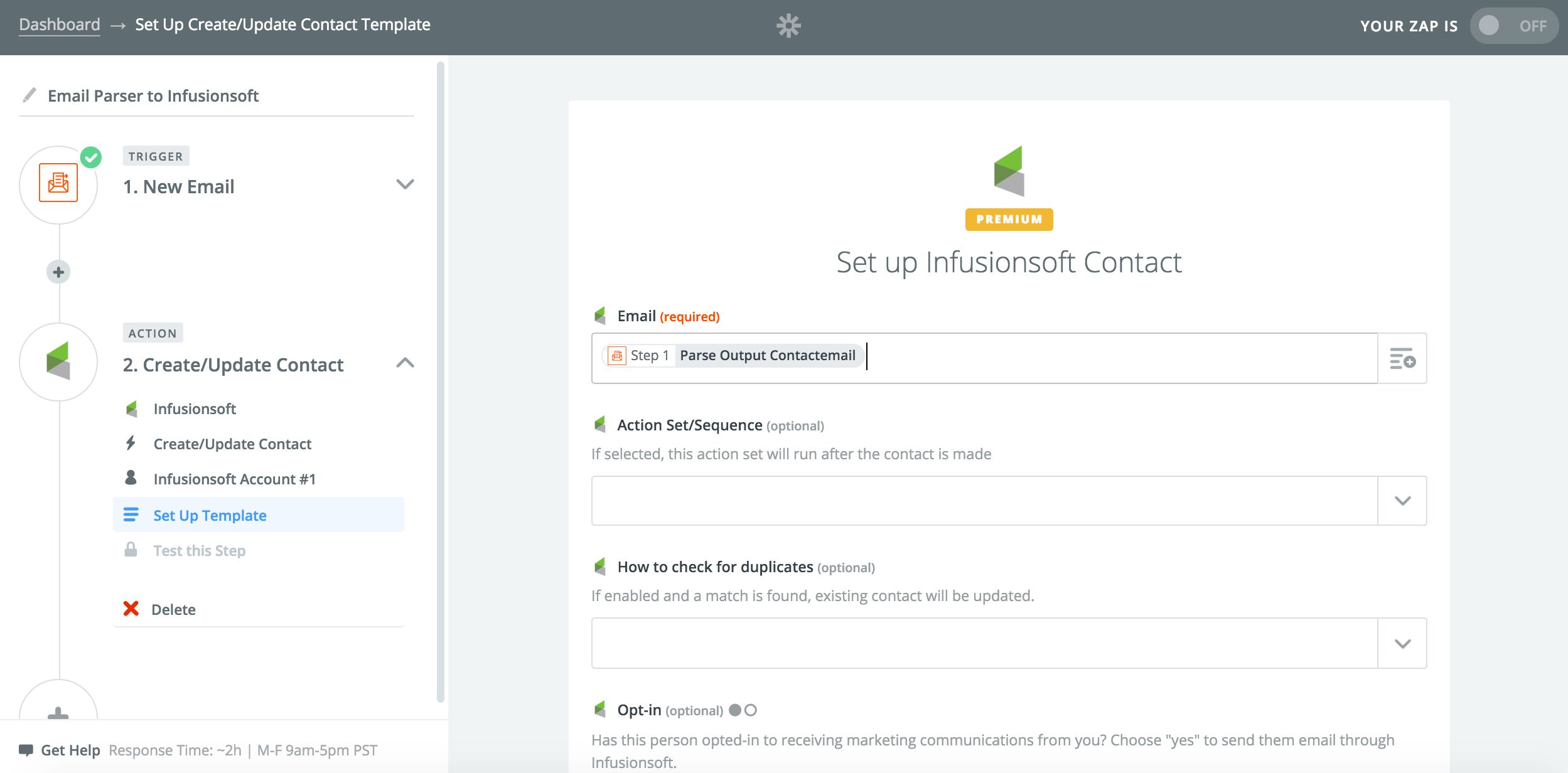
Task: Select the Set Up Template item
Action: click(210, 515)
